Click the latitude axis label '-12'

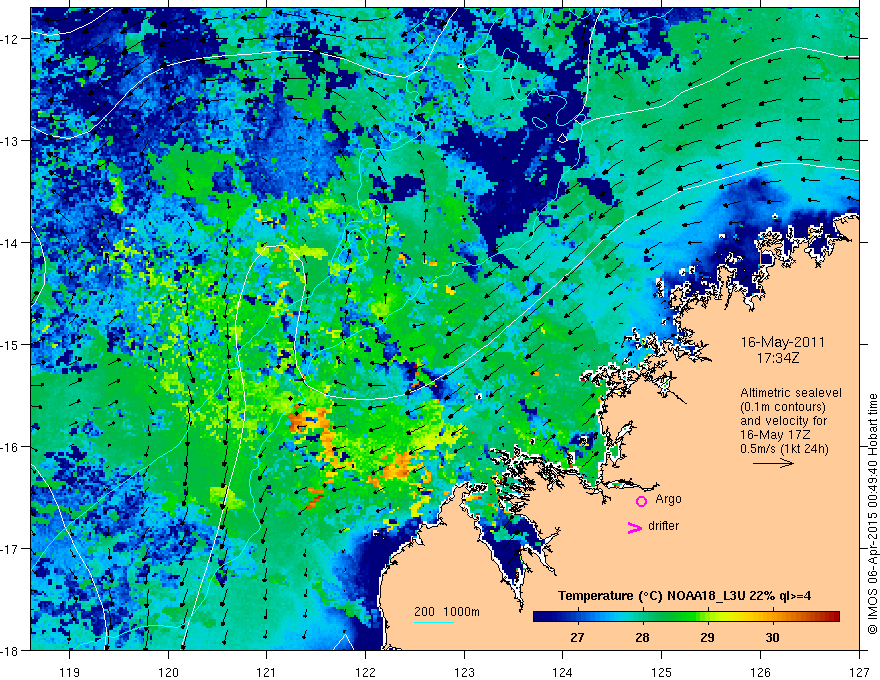10,39
